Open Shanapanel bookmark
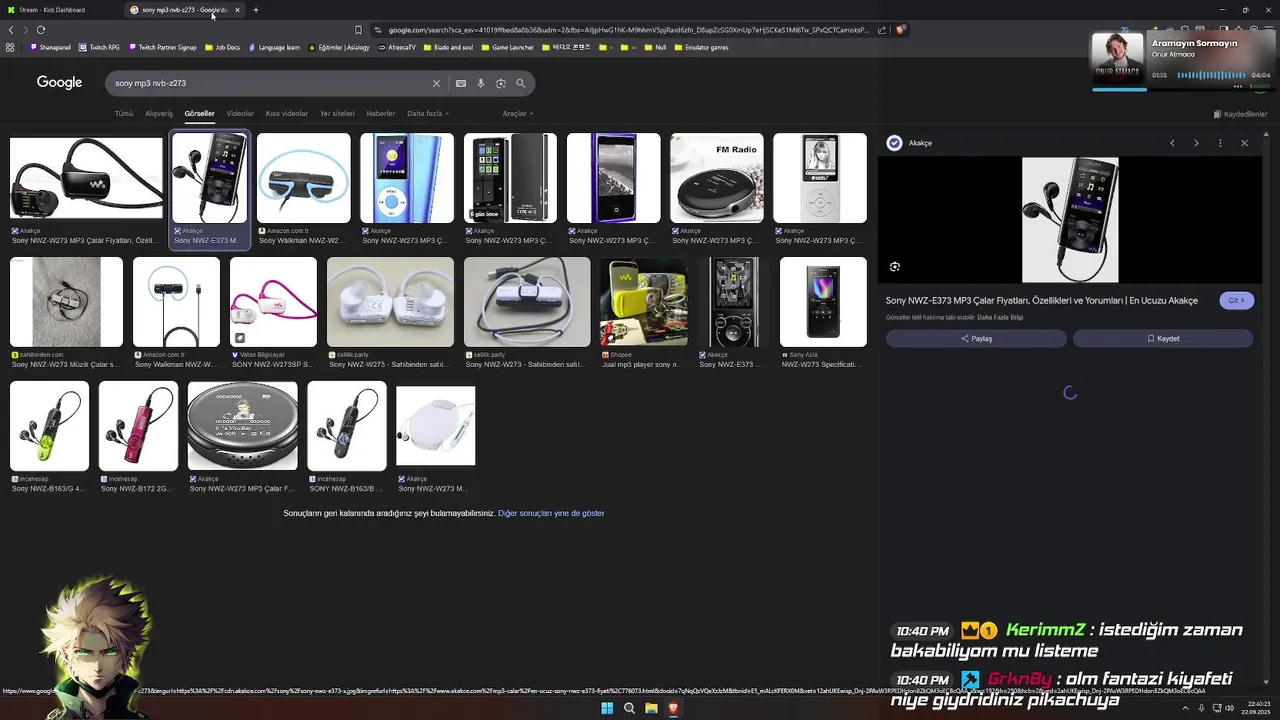 50,47
